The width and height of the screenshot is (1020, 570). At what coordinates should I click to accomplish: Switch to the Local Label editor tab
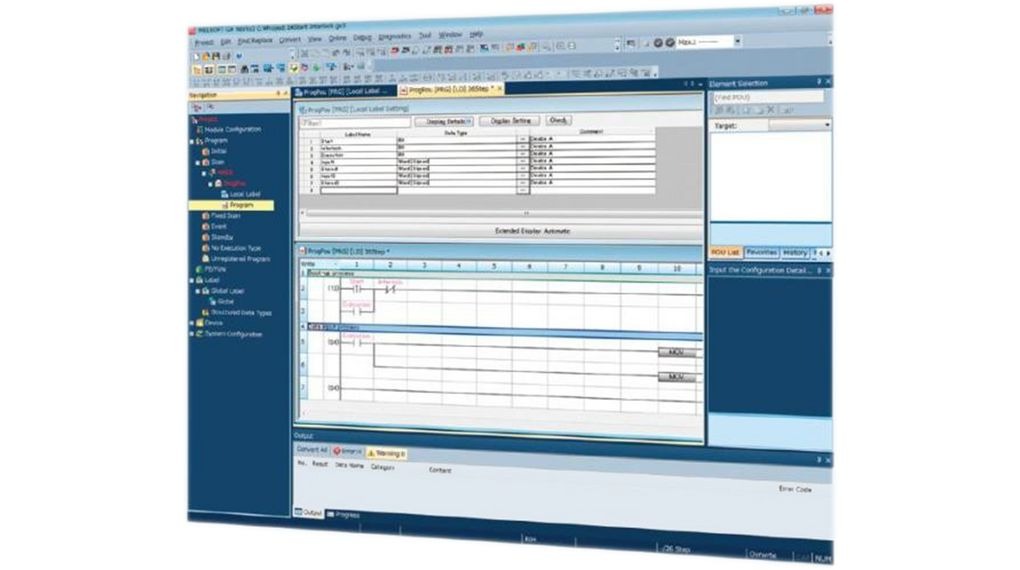(344, 90)
